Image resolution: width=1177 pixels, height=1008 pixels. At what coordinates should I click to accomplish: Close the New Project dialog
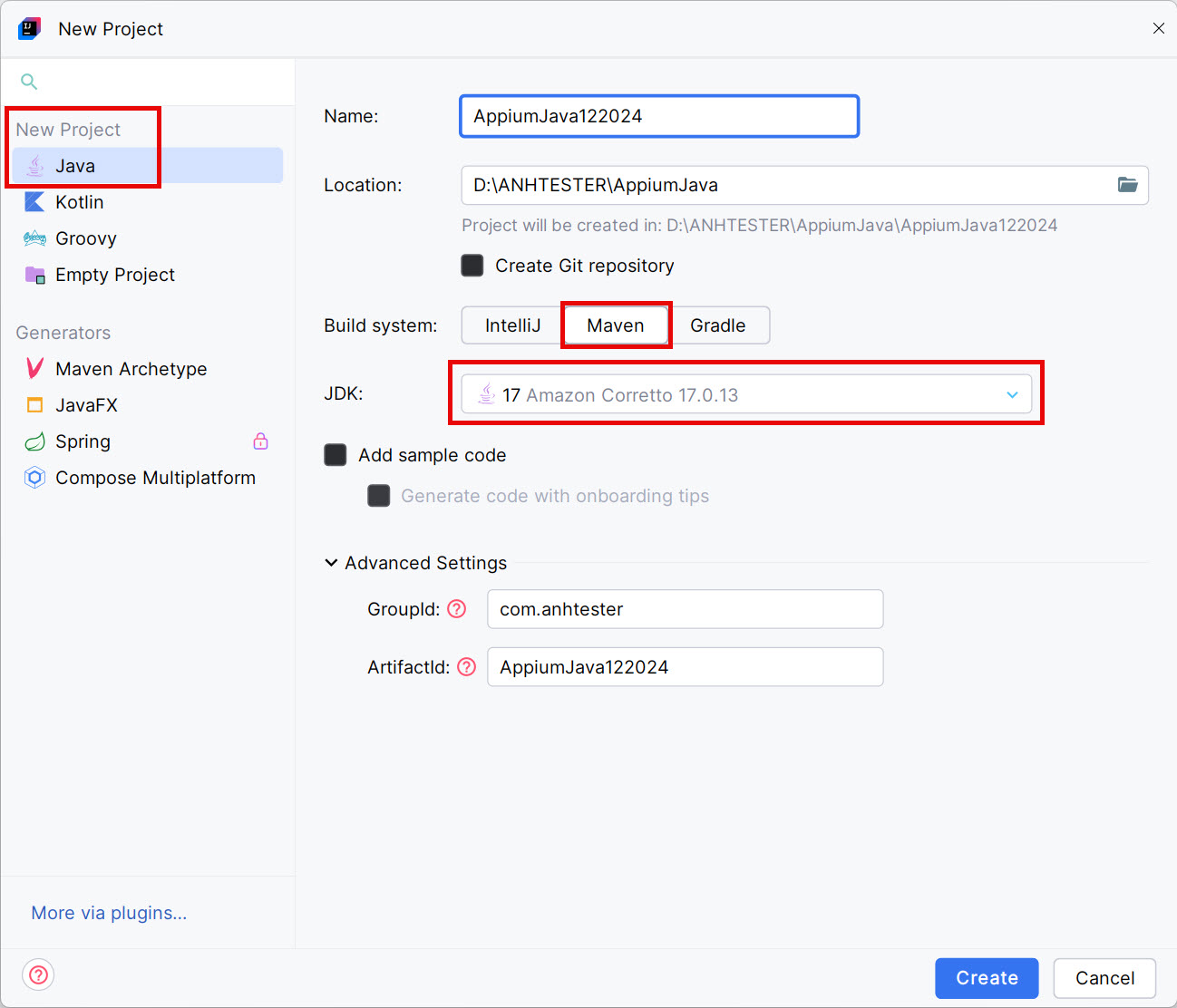tap(1158, 28)
